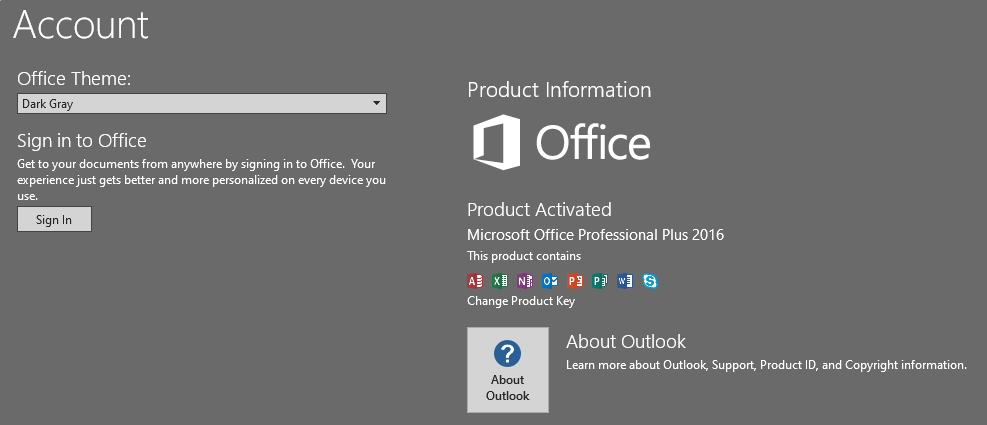
Task: Open the About Outlook button
Action: pos(507,370)
